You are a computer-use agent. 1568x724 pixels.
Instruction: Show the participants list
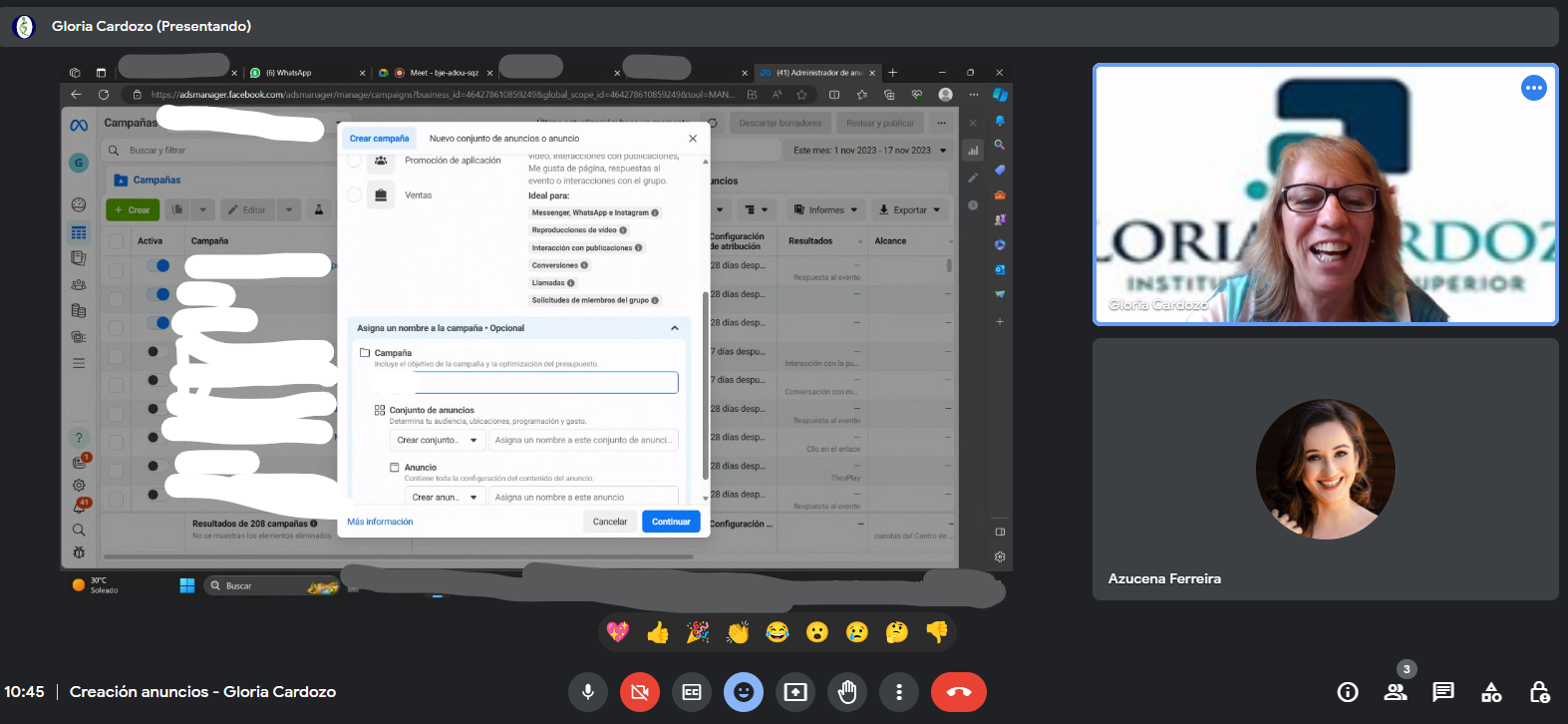1396,692
